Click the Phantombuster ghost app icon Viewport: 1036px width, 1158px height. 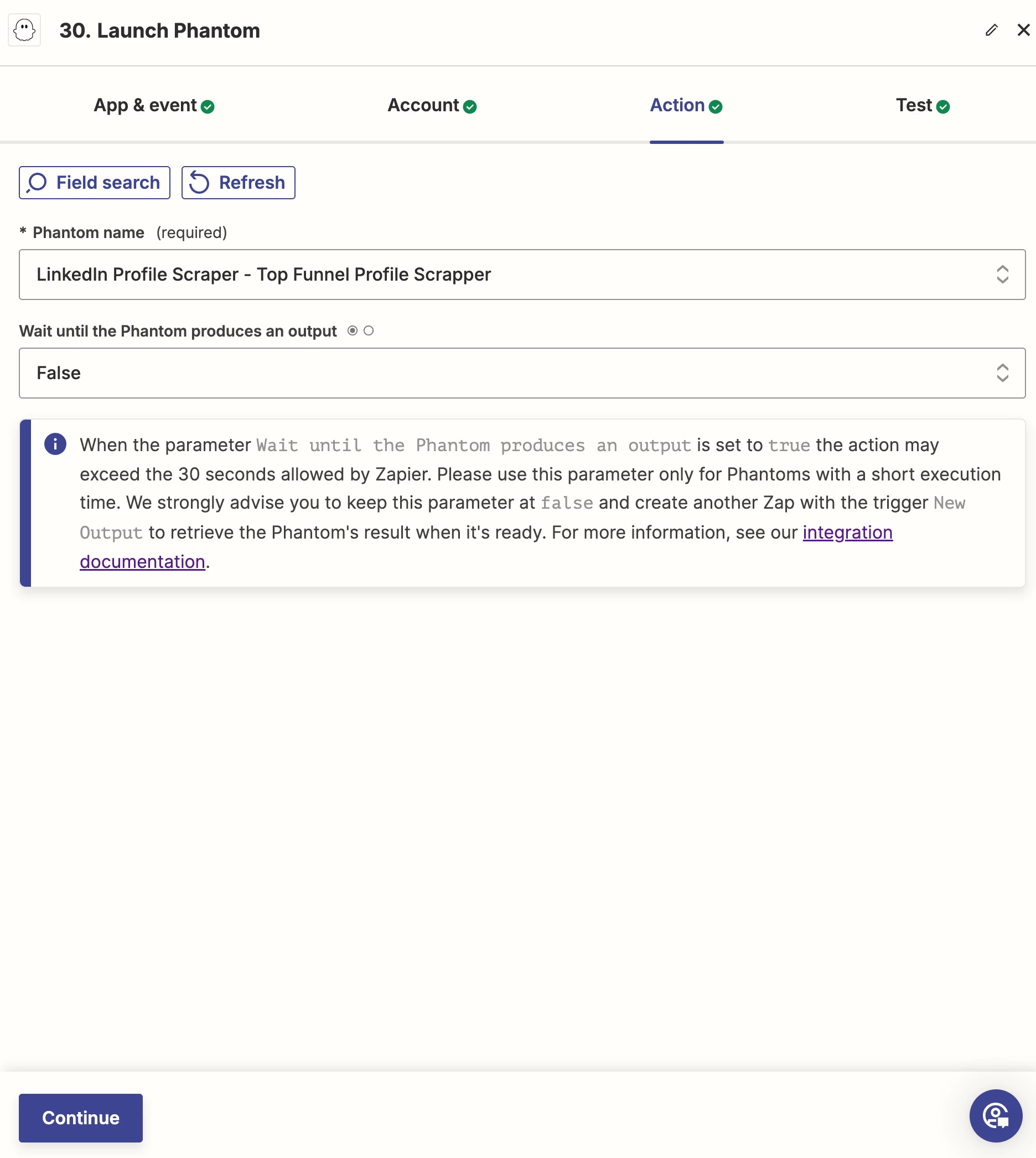pyautogui.click(x=24, y=30)
